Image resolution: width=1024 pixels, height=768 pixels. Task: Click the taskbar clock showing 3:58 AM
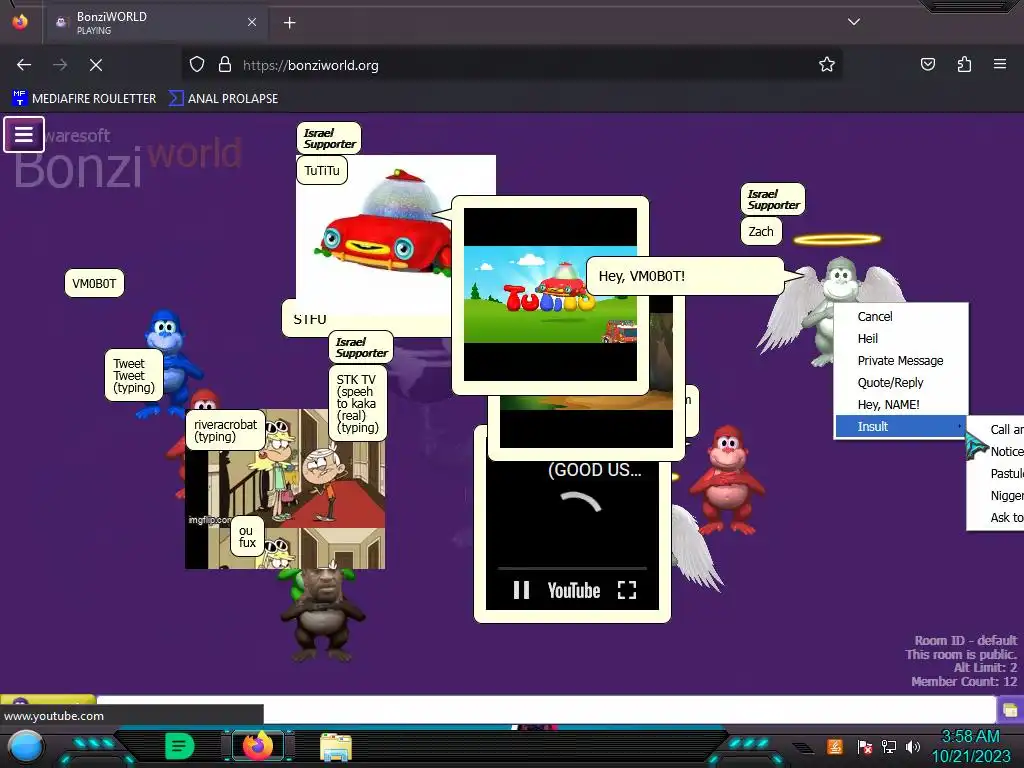point(970,746)
